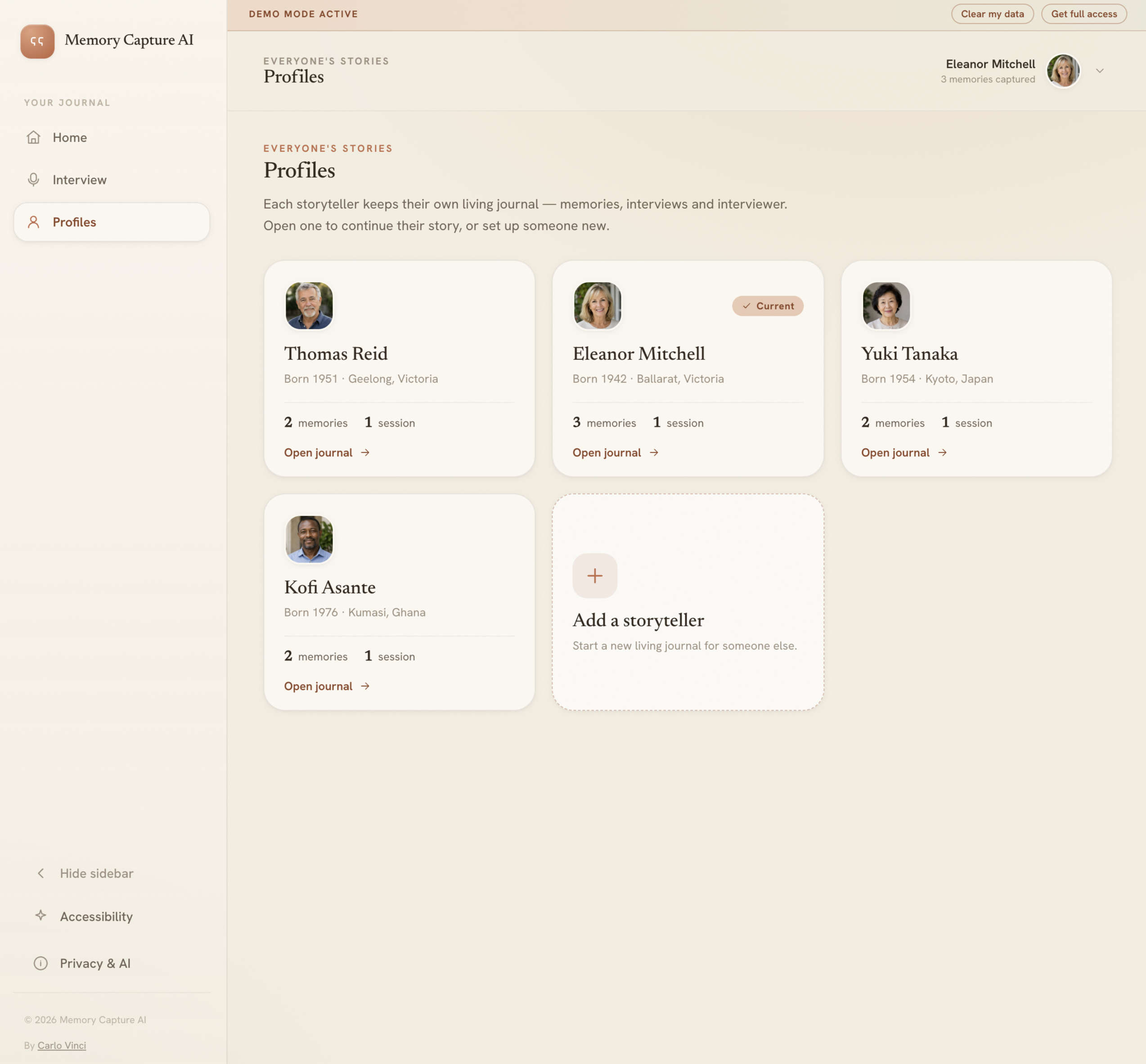Click Eleanor Mitchell's '3 memories' count

pos(604,423)
